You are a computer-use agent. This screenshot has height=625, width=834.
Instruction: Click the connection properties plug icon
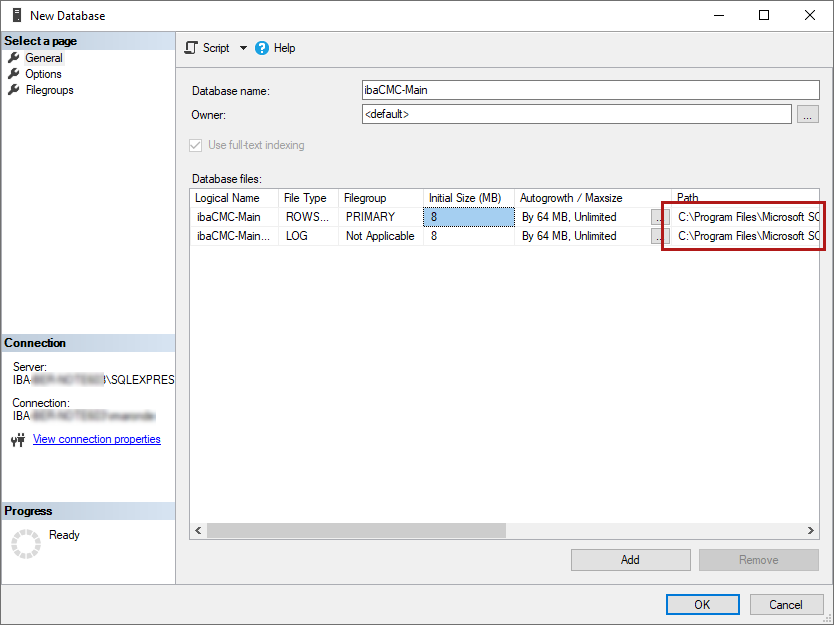click(18, 440)
